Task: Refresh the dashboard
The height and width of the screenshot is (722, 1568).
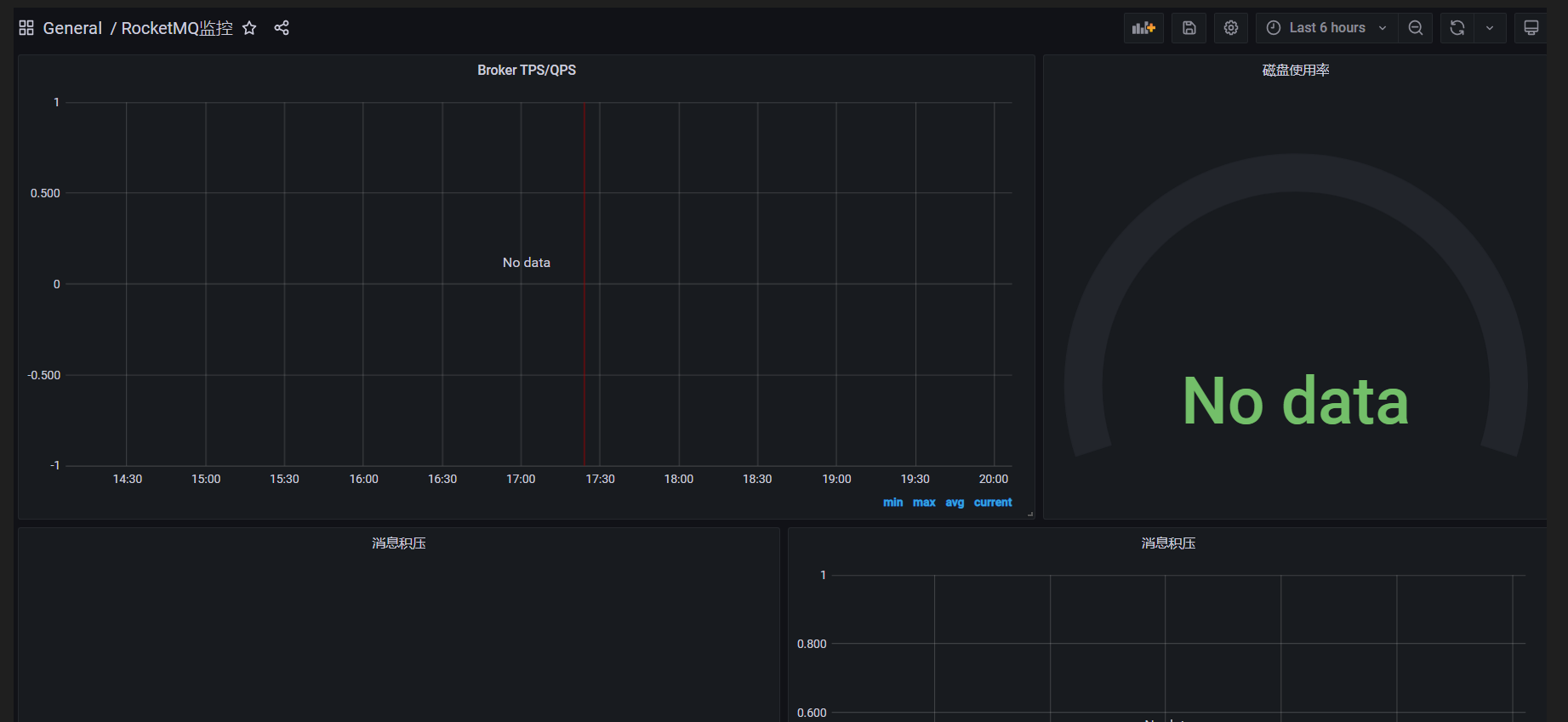Action: tap(1457, 28)
